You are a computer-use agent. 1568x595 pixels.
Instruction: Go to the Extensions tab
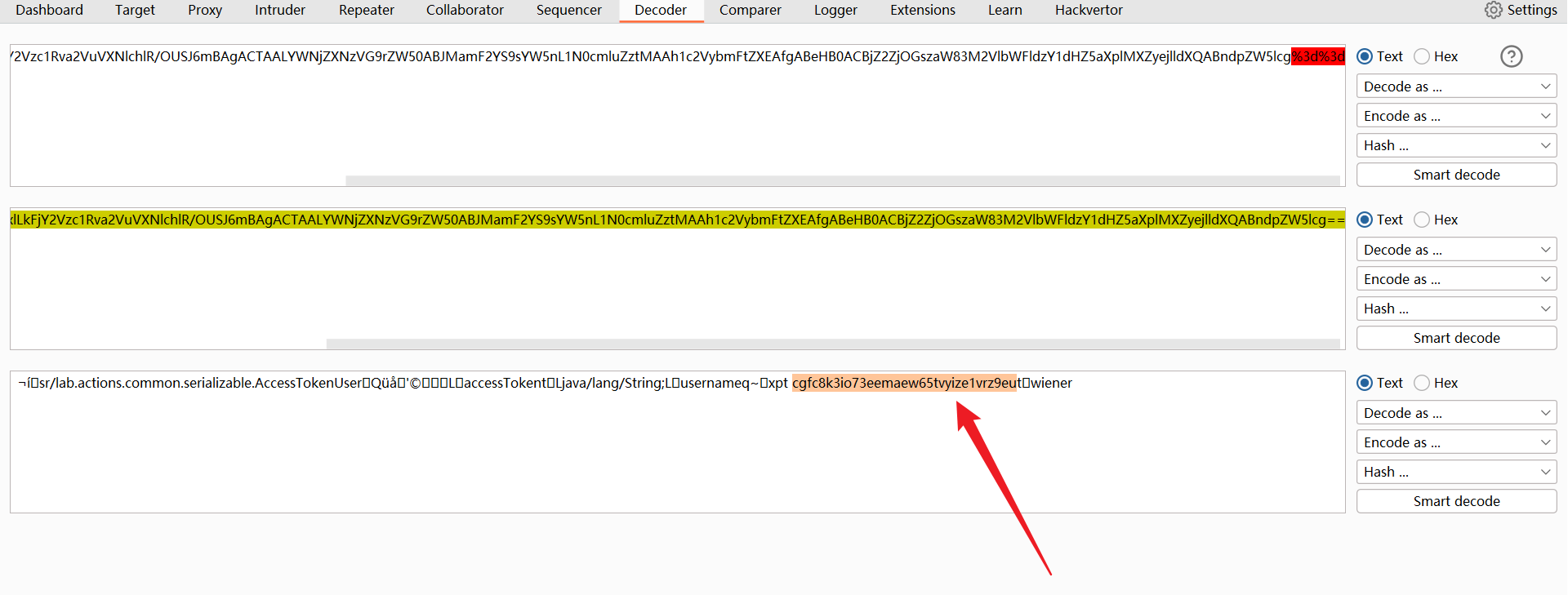[923, 10]
